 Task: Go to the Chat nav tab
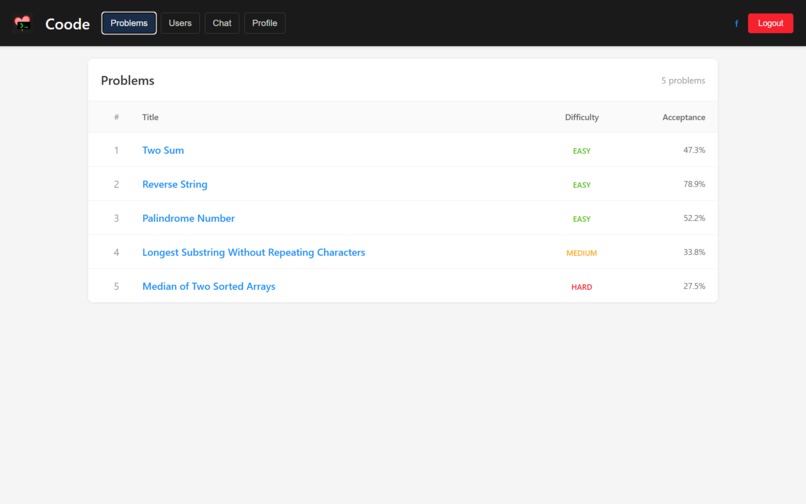coord(222,23)
